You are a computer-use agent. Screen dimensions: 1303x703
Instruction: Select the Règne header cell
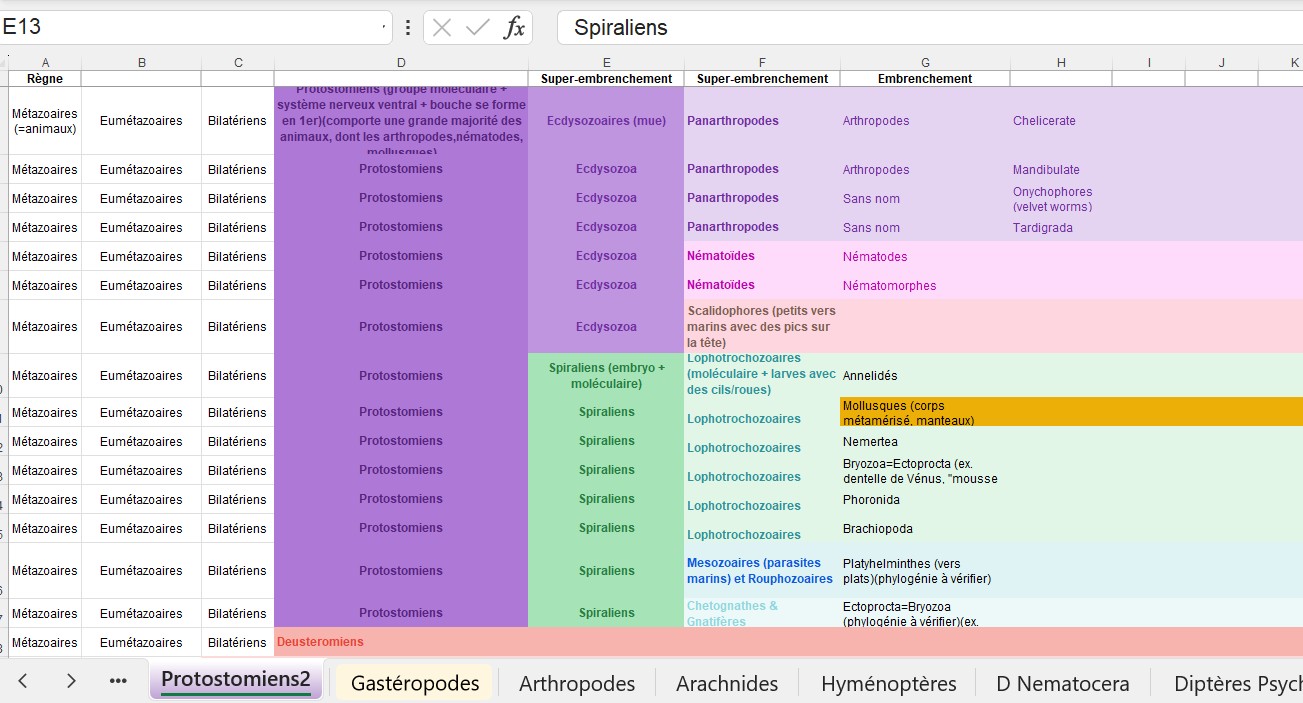click(x=45, y=79)
